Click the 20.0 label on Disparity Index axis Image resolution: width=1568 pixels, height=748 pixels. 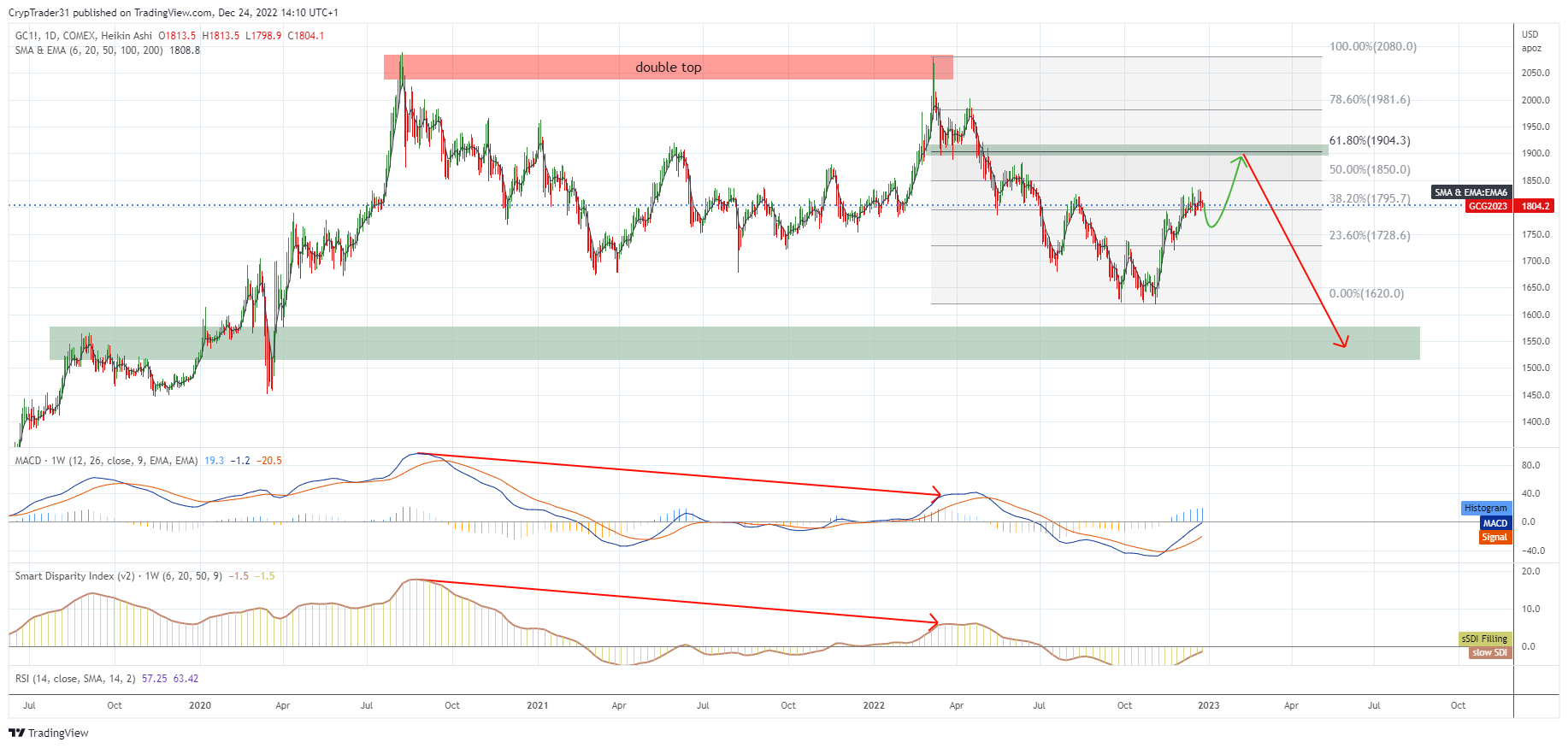(x=1530, y=571)
